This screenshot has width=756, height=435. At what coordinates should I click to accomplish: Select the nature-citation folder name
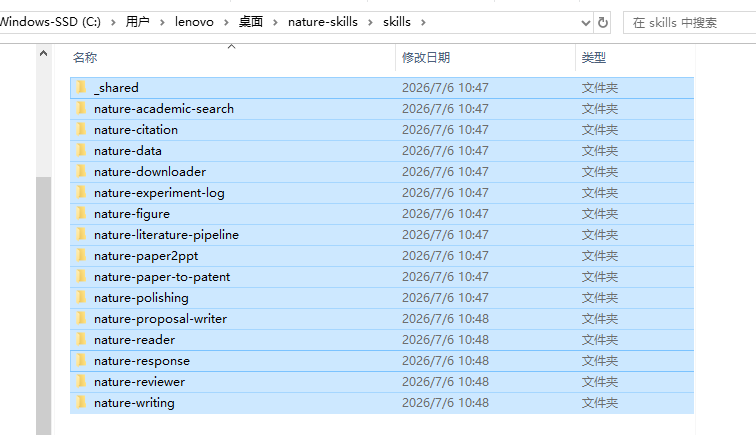pyautogui.click(x=136, y=130)
